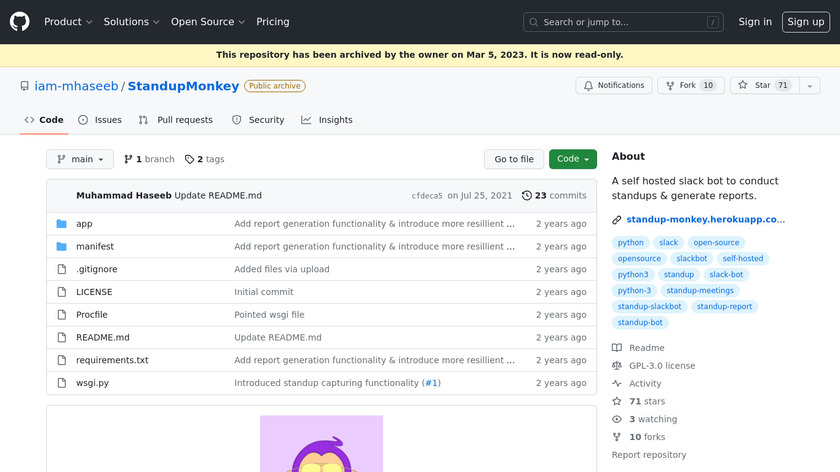Click the Activity pulse icon in sidebar
Viewport: 840px width, 472px height.
click(617, 384)
